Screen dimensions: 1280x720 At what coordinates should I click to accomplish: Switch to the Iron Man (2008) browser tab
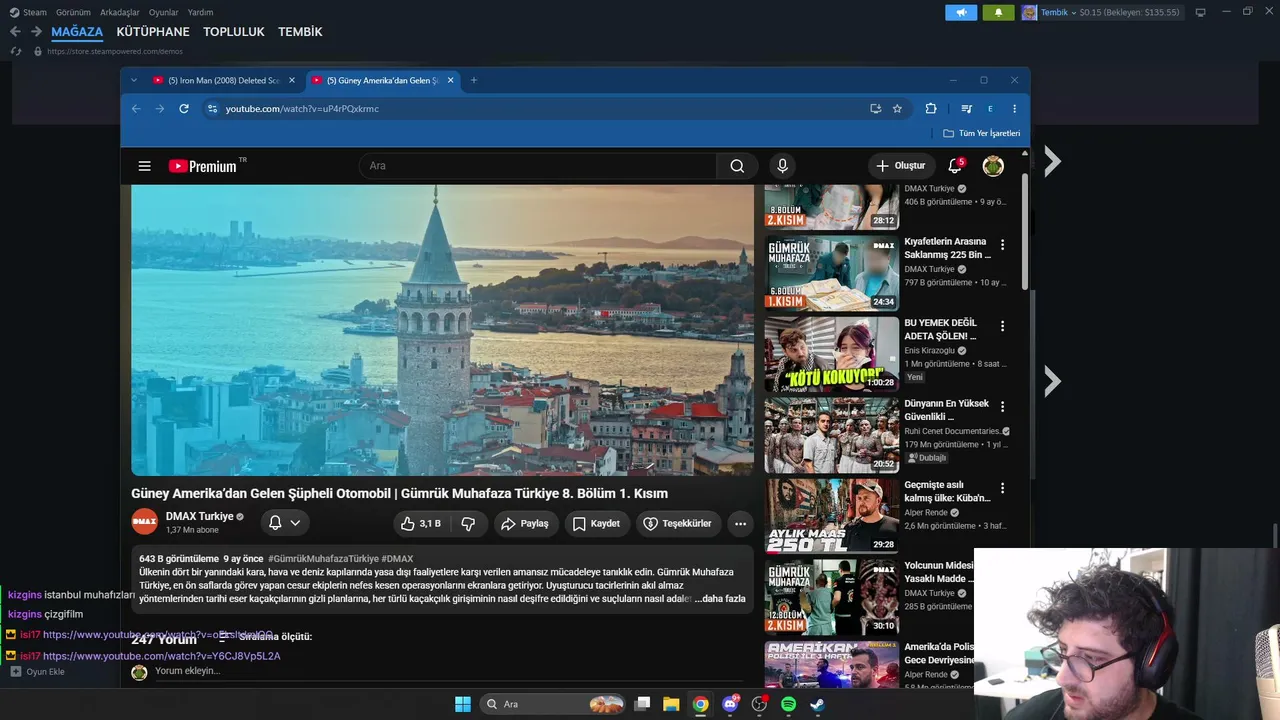click(x=224, y=80)
